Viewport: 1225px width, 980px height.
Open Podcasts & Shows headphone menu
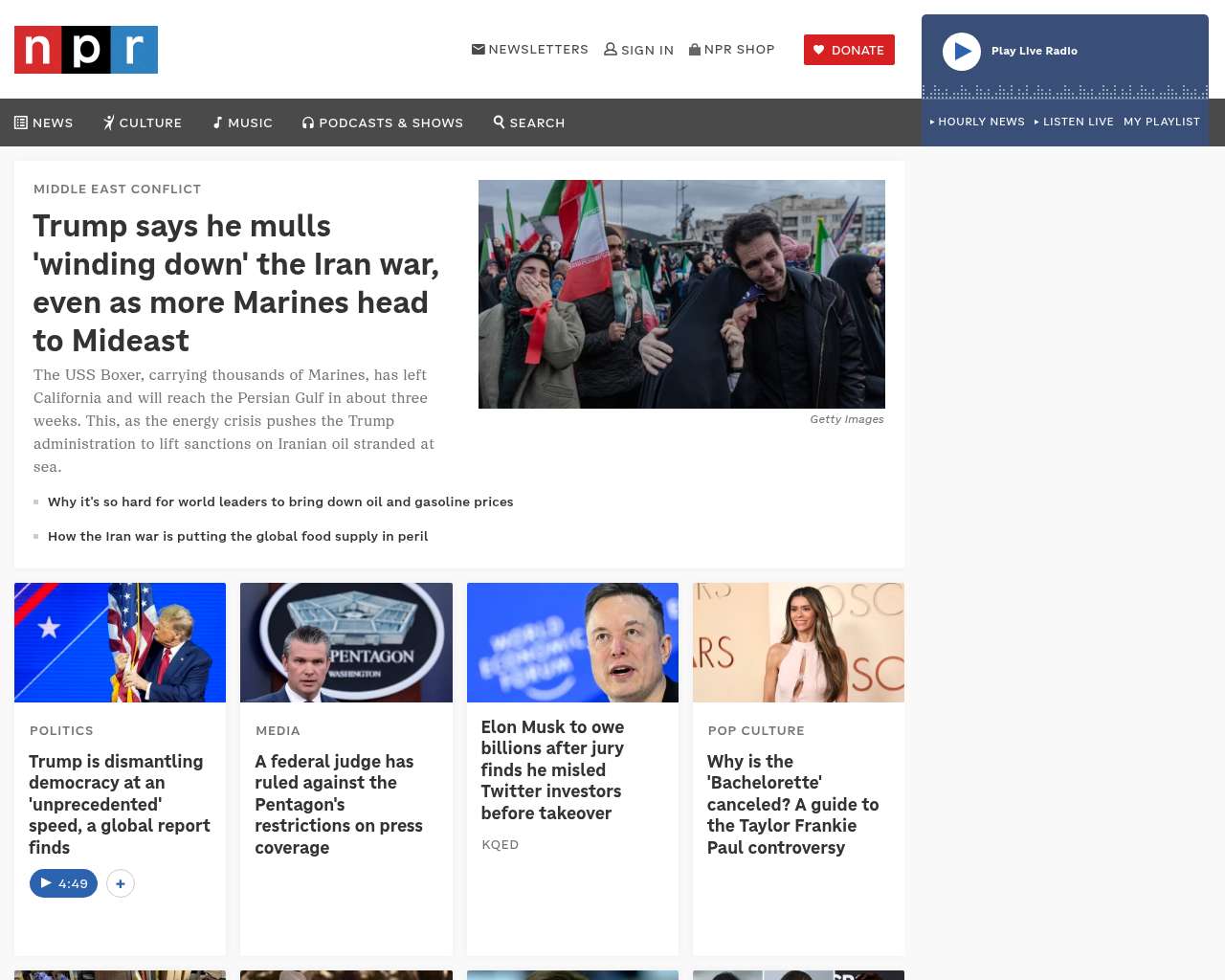383,122
